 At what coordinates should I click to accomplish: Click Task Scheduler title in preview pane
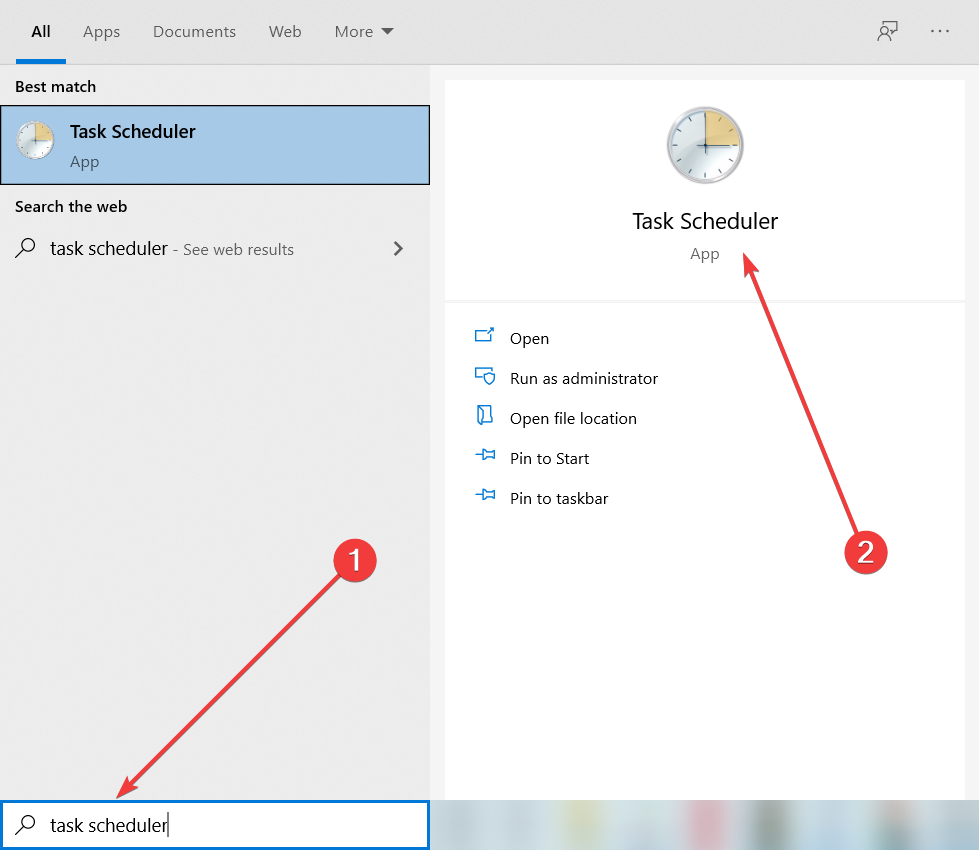pyautogui.click(x=705, y=221)
